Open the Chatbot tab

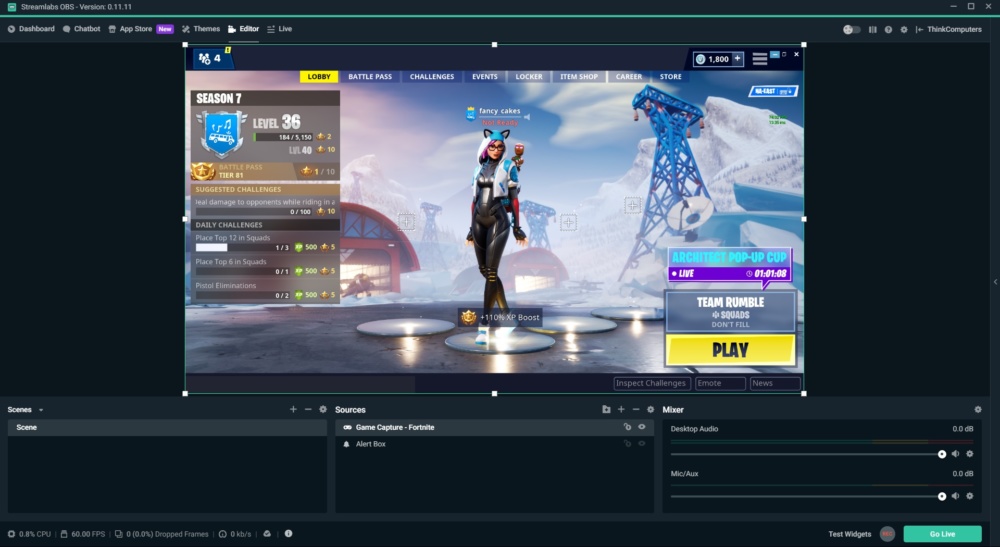click(81, 29)
